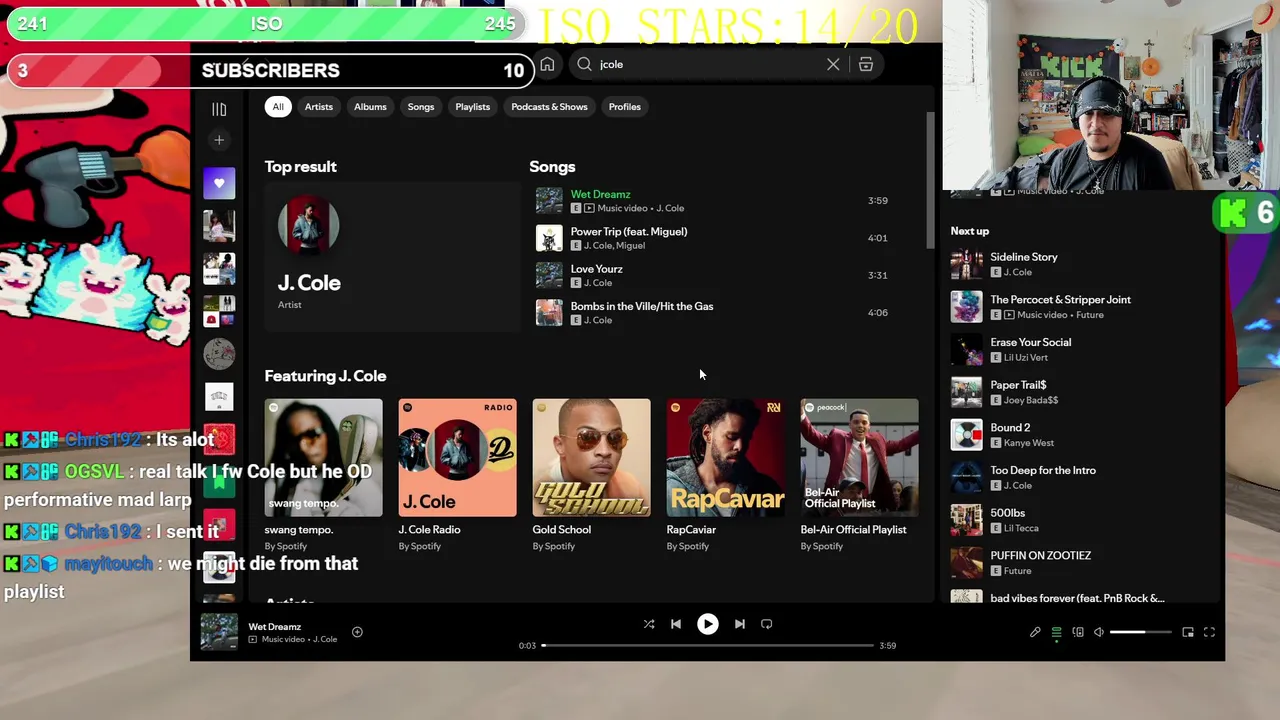The image size is (1280, 720).
Task: Open J. Cole top result artist card
Action: (392, 257)
